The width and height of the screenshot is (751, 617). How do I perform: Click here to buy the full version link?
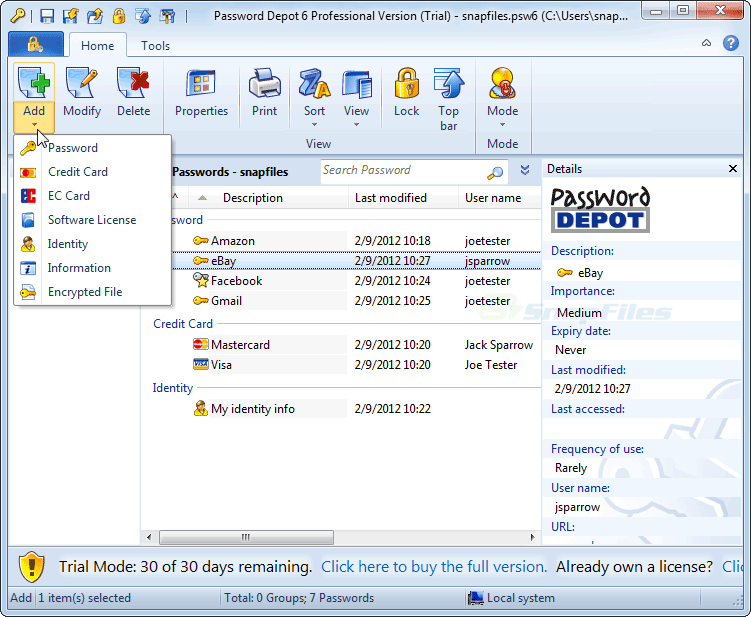click(x=434, y=567)
